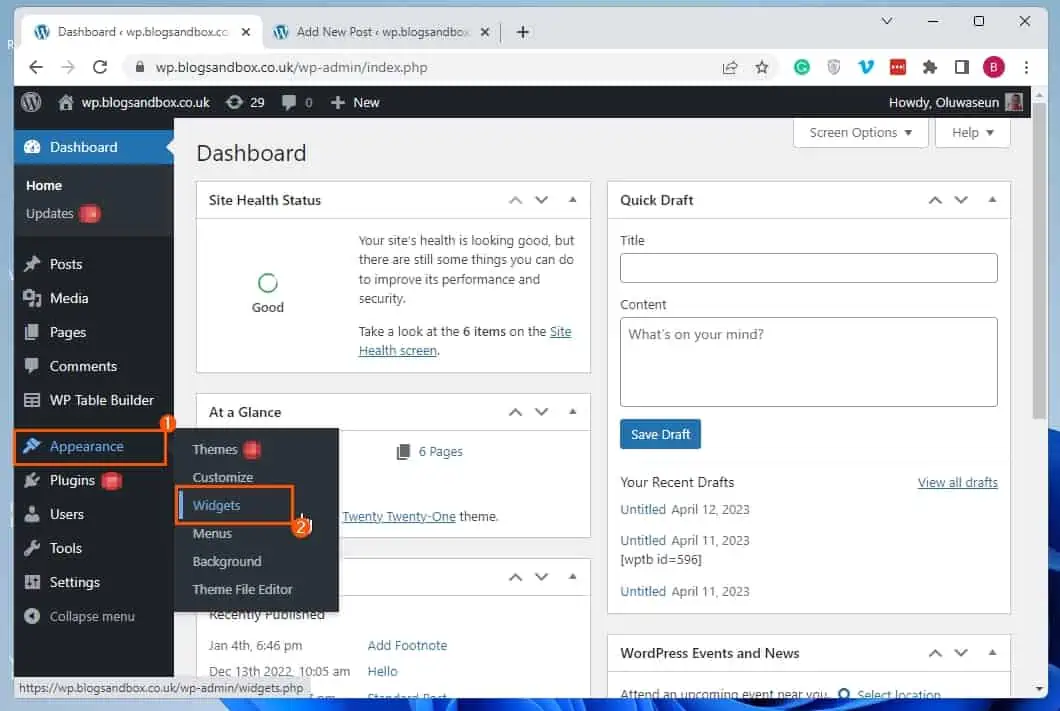Click the share page icon in address bar
Image resolution: width=1060 pixels, height=711 pixels.
click(x=730, y=67)
